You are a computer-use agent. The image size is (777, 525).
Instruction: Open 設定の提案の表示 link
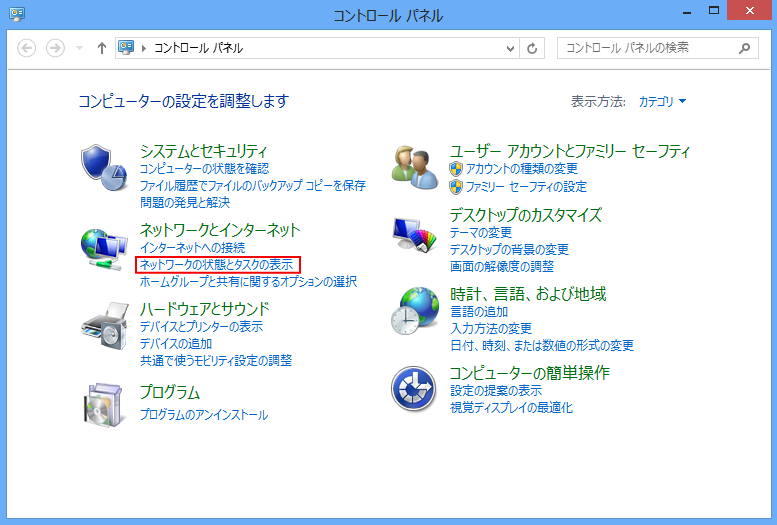pyautogui.click(x=496, y=391)
